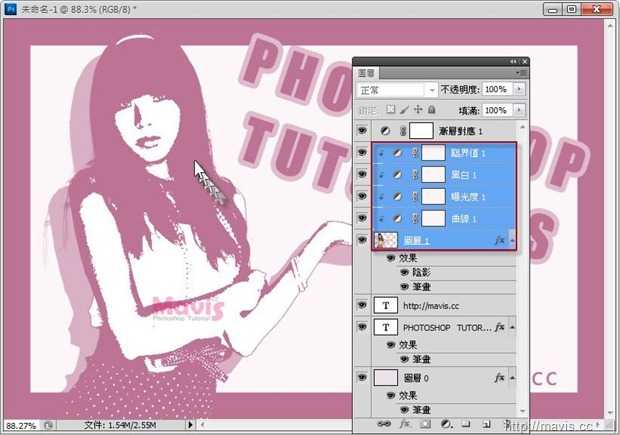Hide the http://mavis.cc text layer
The image size is (620, 435).
click(x=362, y=305)
